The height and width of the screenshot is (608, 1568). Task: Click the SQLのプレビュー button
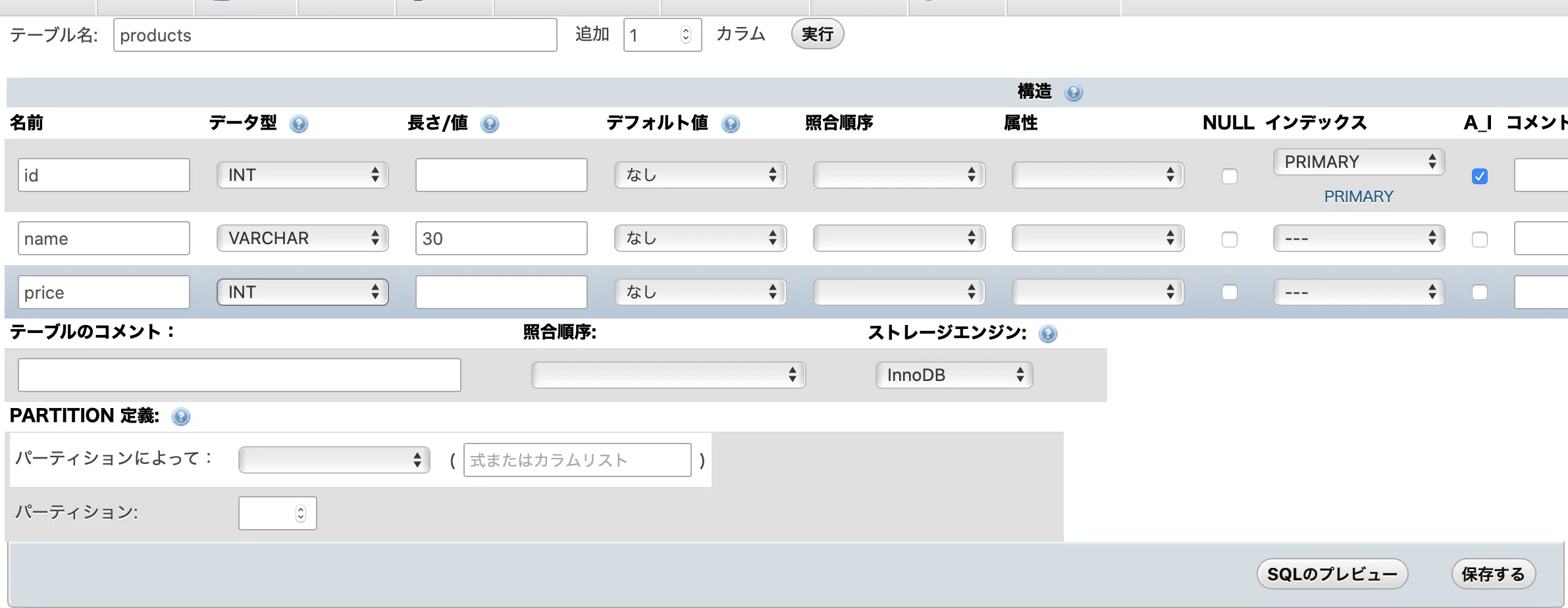[x=1332, y=573]
